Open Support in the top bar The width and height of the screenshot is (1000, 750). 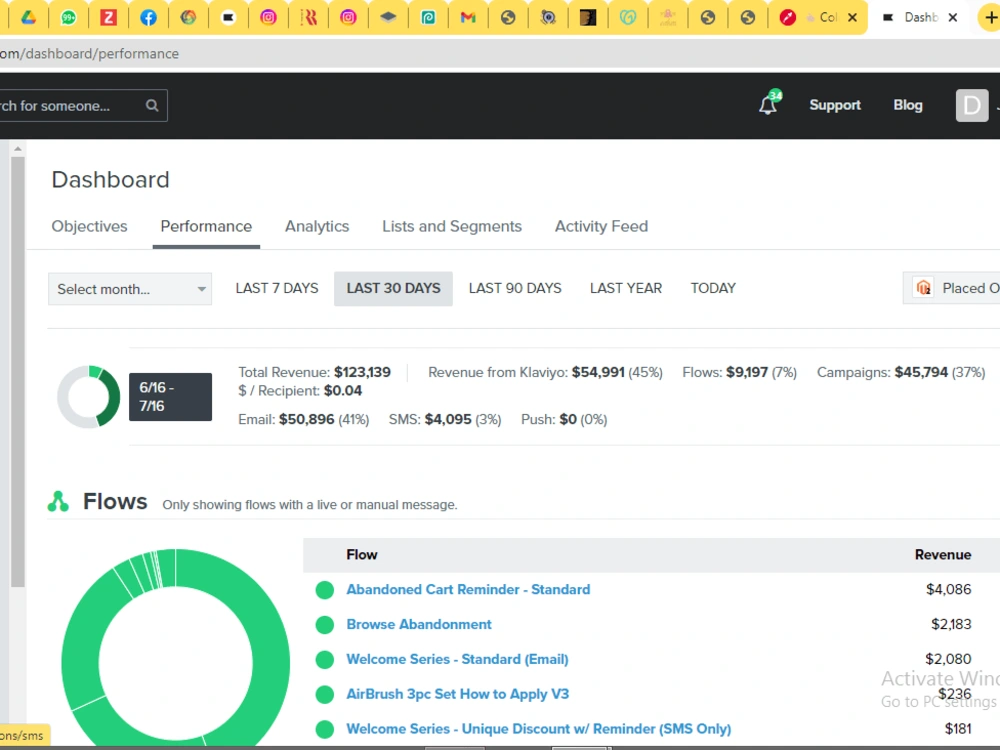[x=835, y=105]
